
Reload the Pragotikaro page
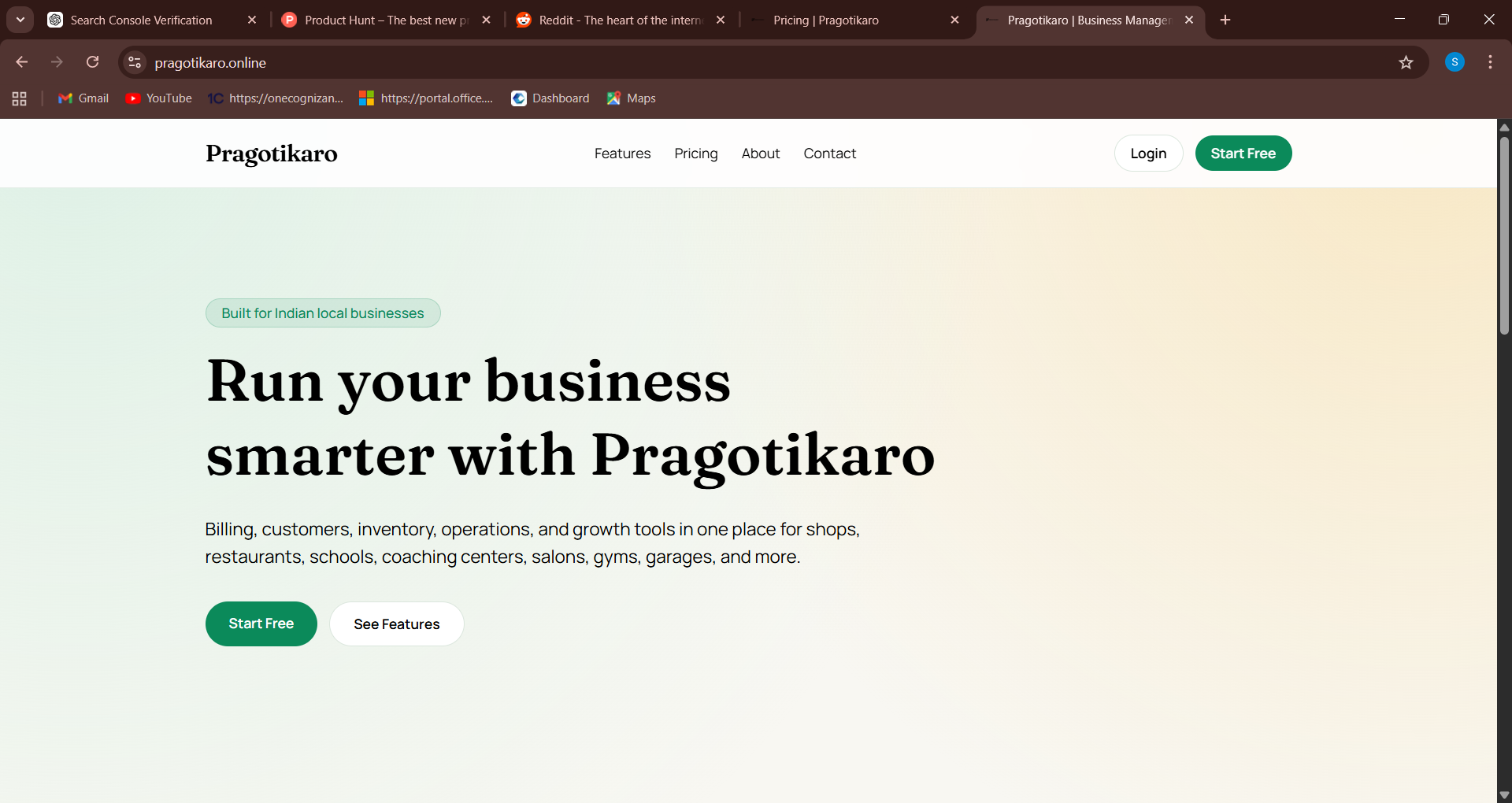[93, 62]
